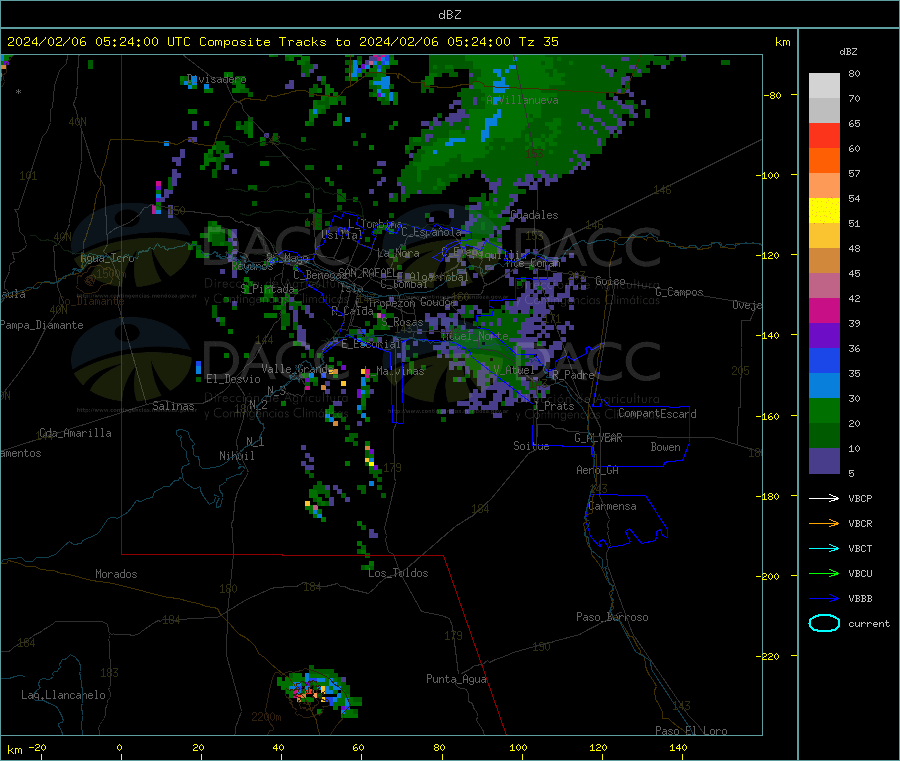Image resolution: width=900 pixels, height=761 pixels.
Task: Click the blue VBBB arrow in legend
Action: tap(824, 599)
